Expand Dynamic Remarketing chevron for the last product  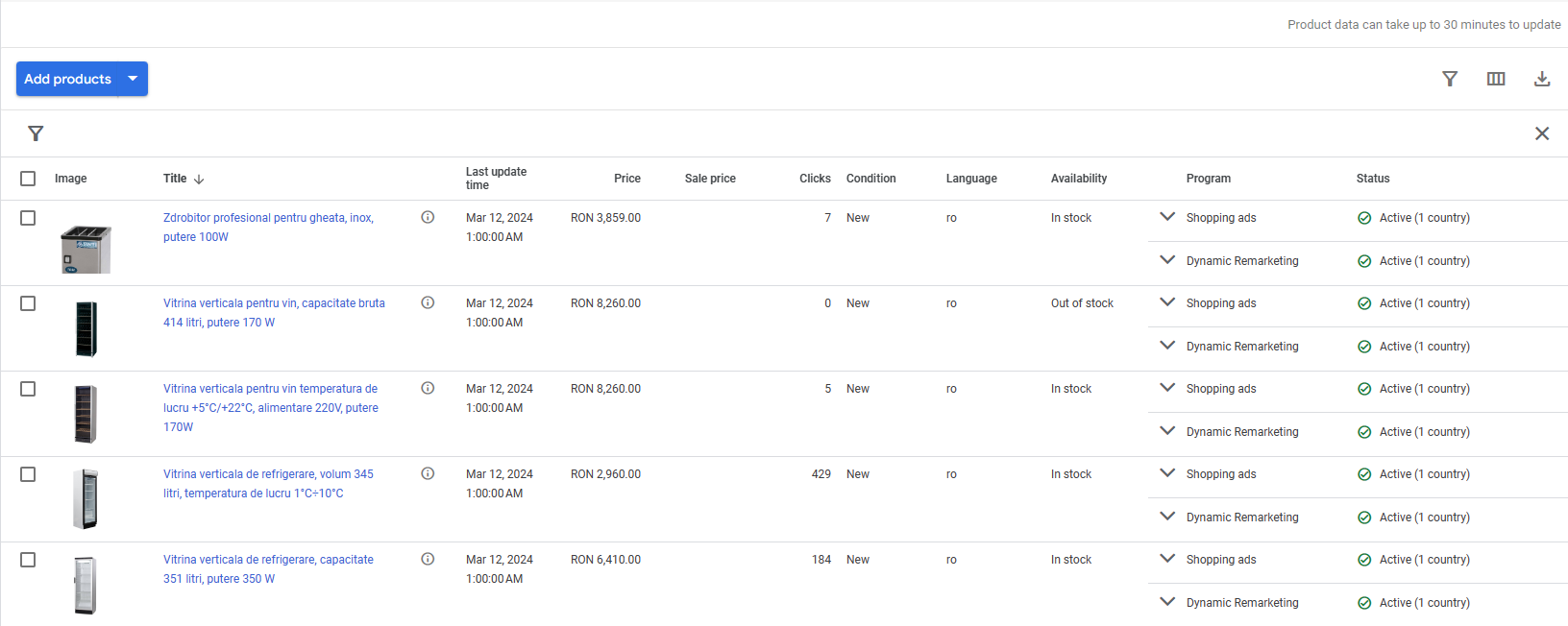pos(1167,602)
